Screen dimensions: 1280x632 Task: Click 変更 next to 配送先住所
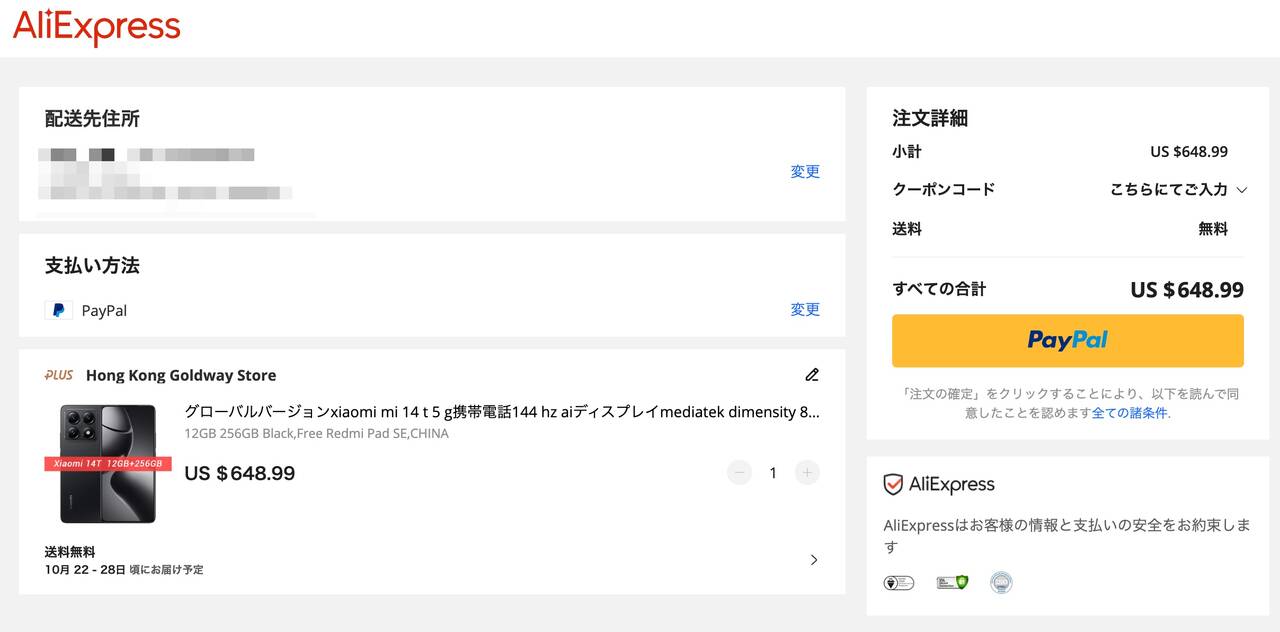pos(805,172)
